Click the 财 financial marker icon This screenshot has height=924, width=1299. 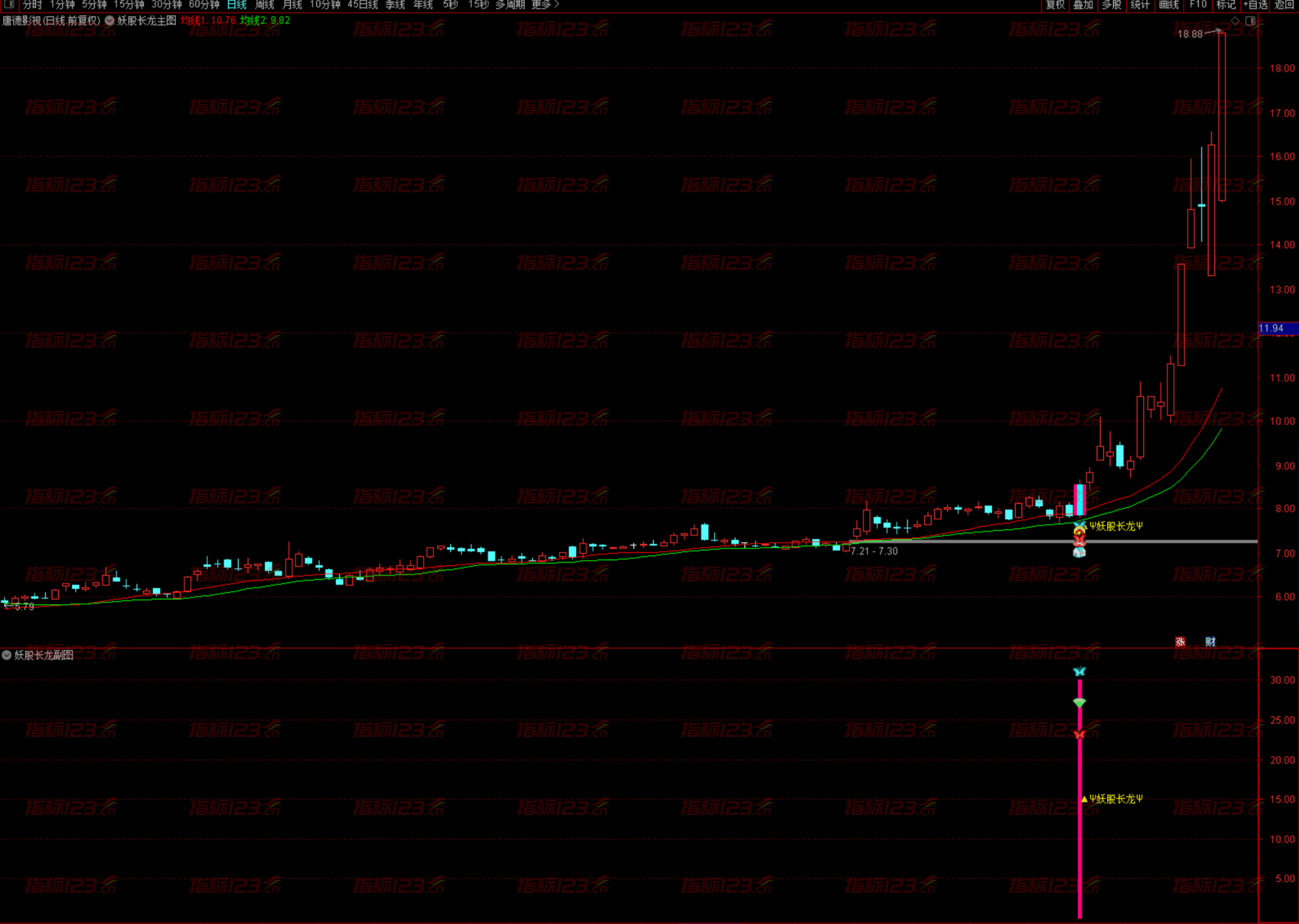(1210, 642)
